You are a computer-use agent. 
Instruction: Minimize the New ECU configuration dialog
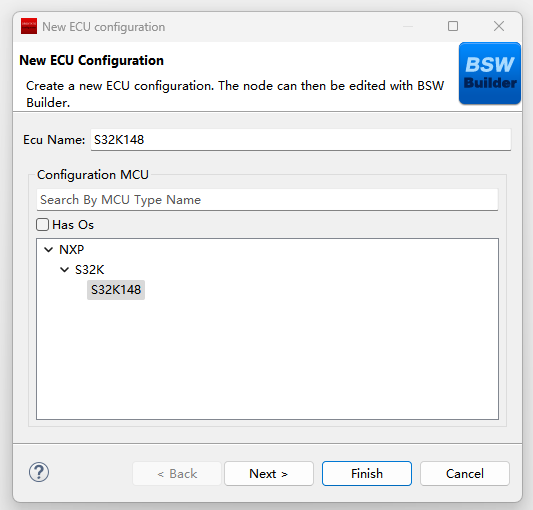[x=408, y=26]
